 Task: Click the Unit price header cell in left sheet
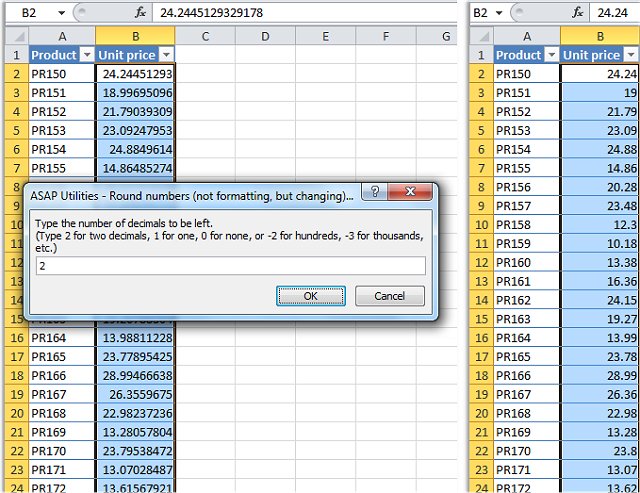pyautogui.click(x=135, y=55)
